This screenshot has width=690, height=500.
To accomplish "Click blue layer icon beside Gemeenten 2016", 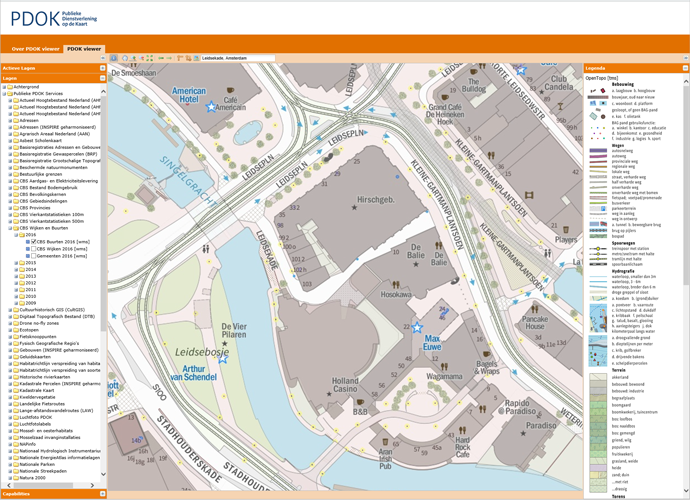I will 28,256.
